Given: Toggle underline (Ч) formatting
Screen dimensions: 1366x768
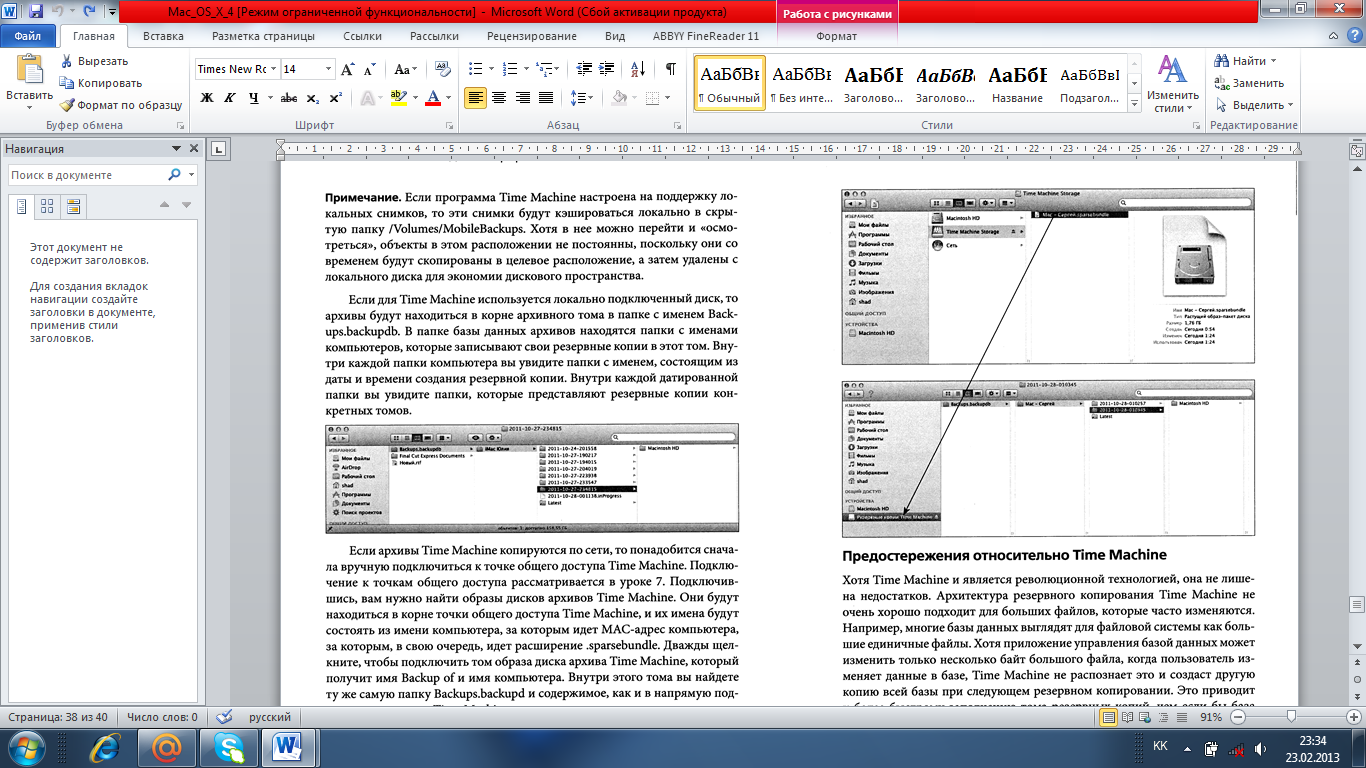Looking at the screenshot, I should coord(254,98).
